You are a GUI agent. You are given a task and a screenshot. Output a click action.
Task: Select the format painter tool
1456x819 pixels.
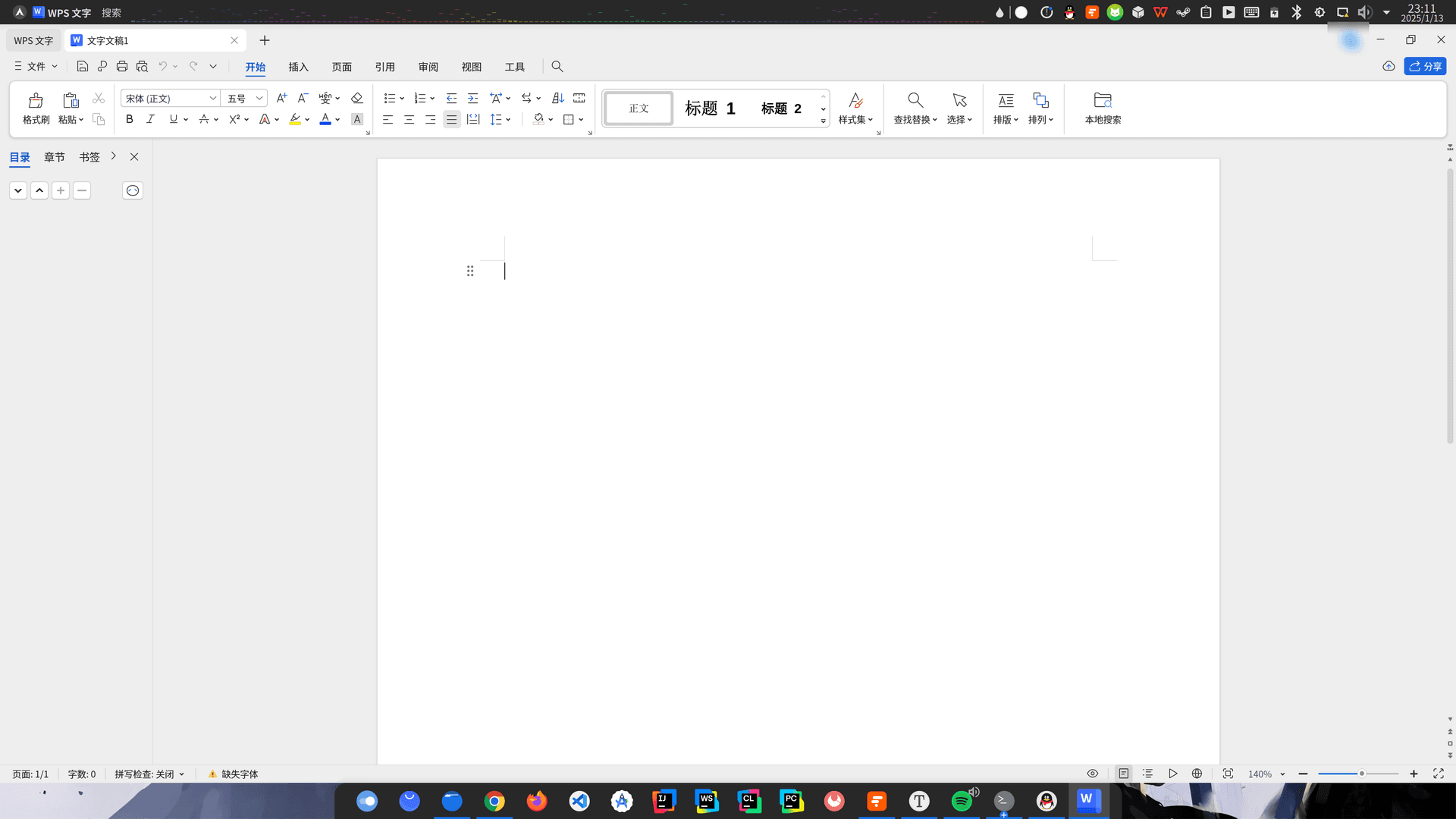(x=35, y=108)
